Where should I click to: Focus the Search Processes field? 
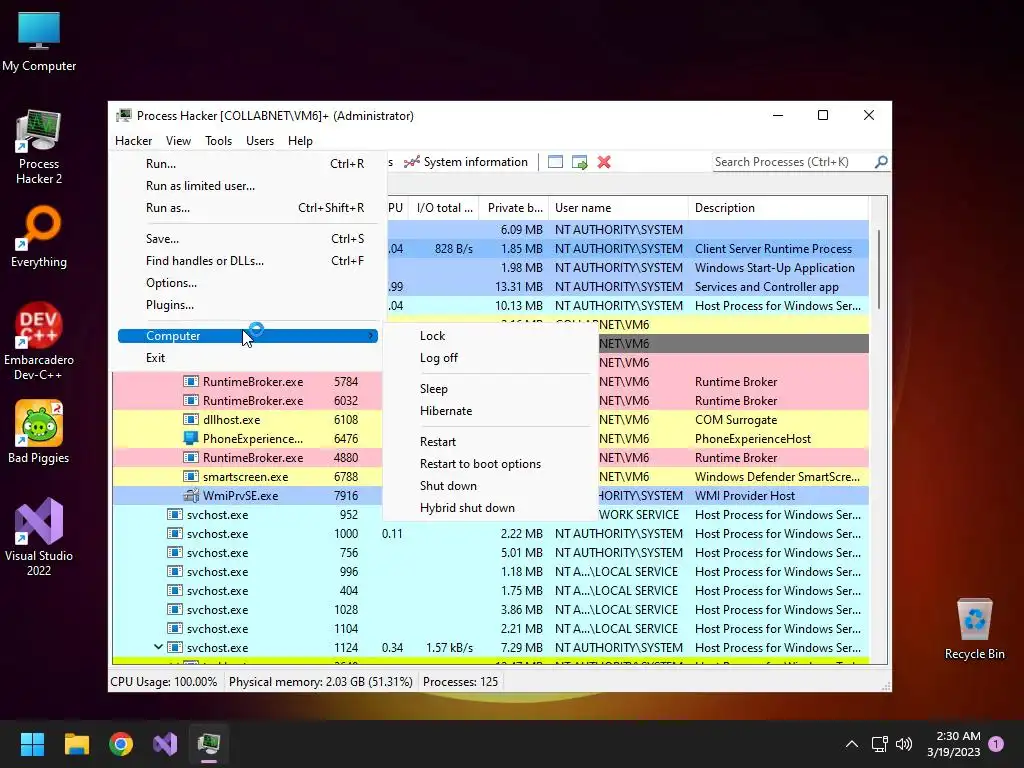pyautogui.click(x=792, y=162)
